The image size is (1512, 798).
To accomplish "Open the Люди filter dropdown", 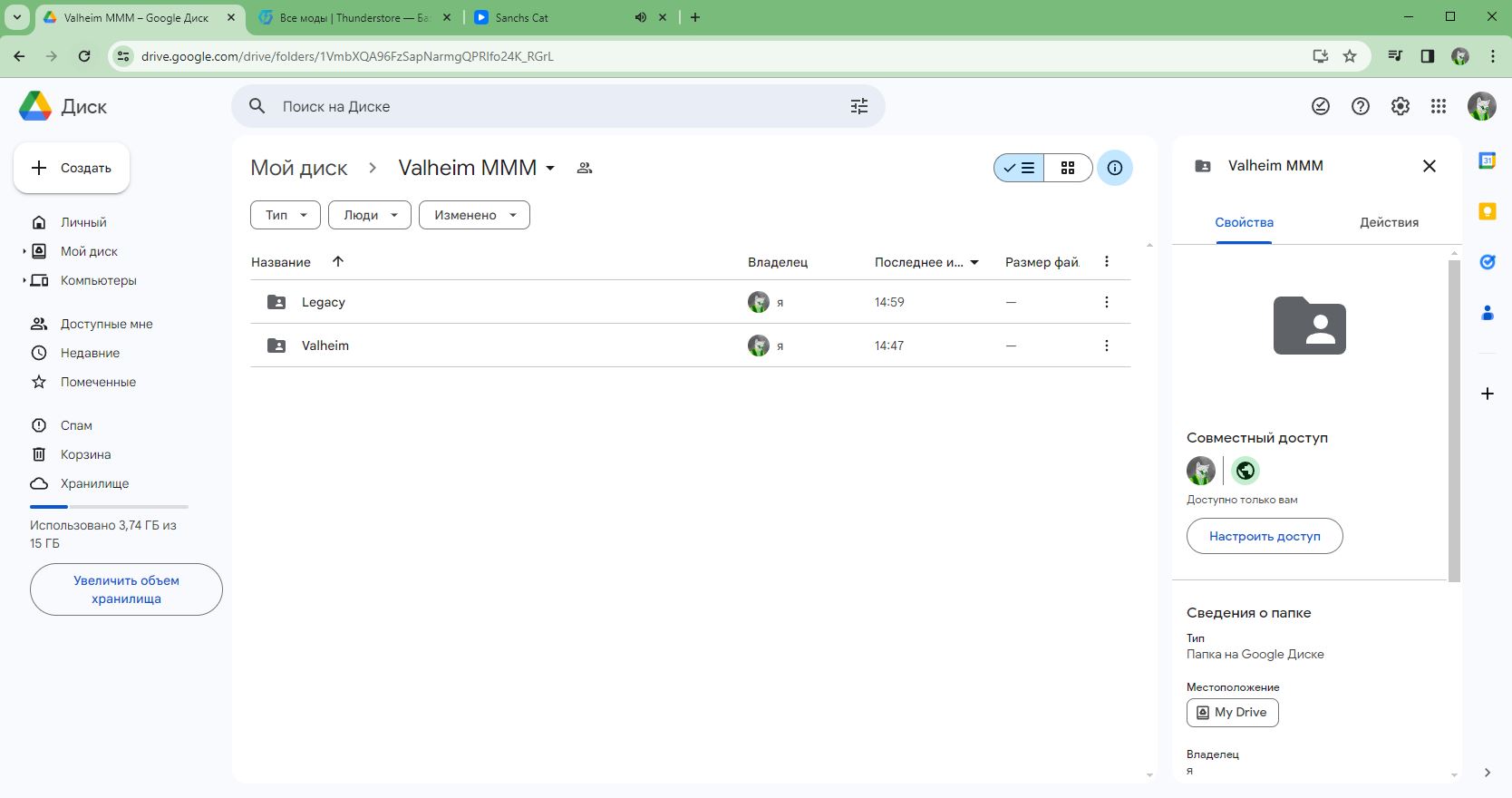I will (370, 215).
